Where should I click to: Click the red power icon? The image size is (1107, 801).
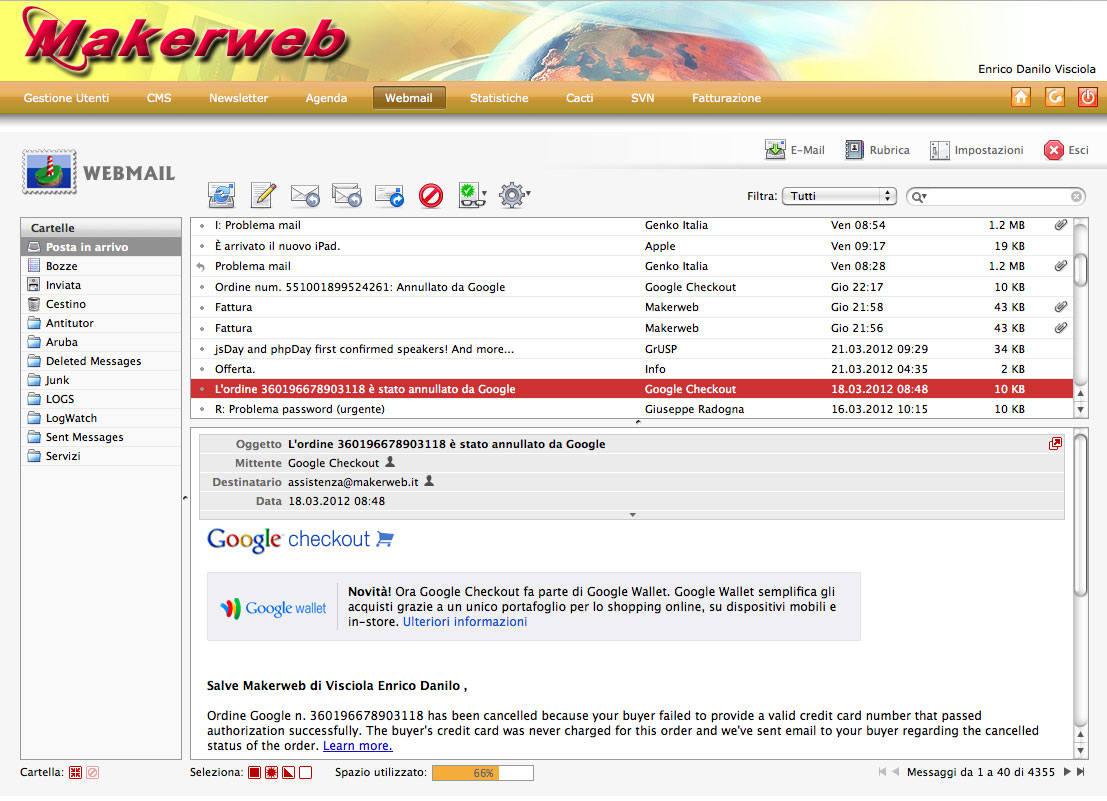1087,97
